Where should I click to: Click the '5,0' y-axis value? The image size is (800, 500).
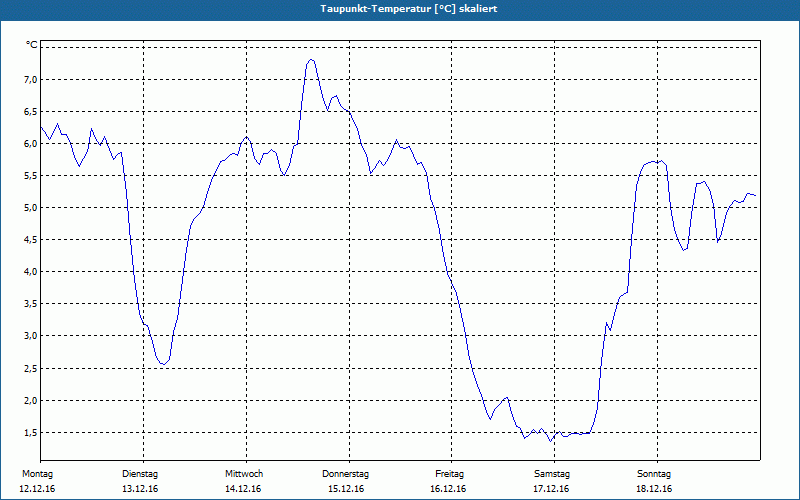click(x=31, y=208)
